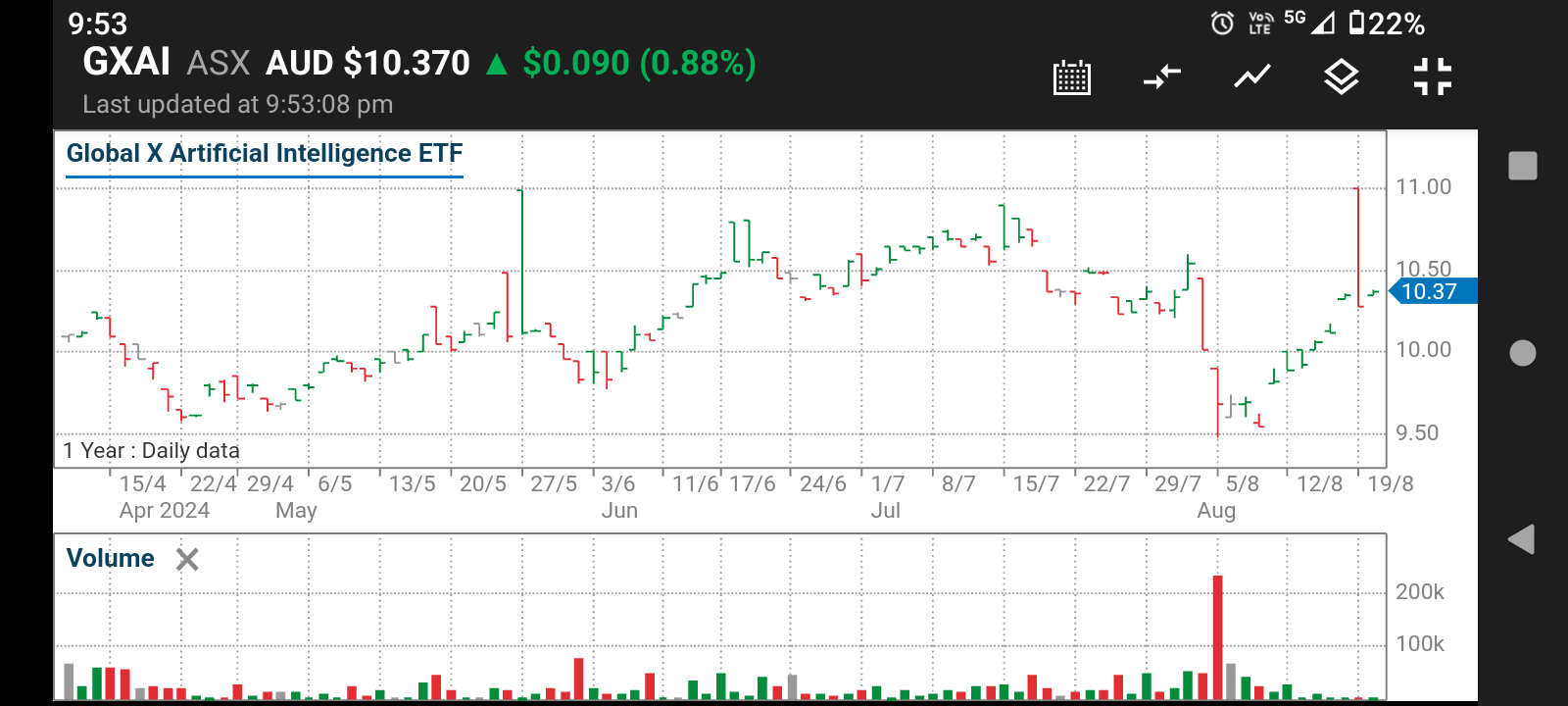Tap the Volume panel label
The height and width of the screenshot is (706, 1568).
point(111,558)
